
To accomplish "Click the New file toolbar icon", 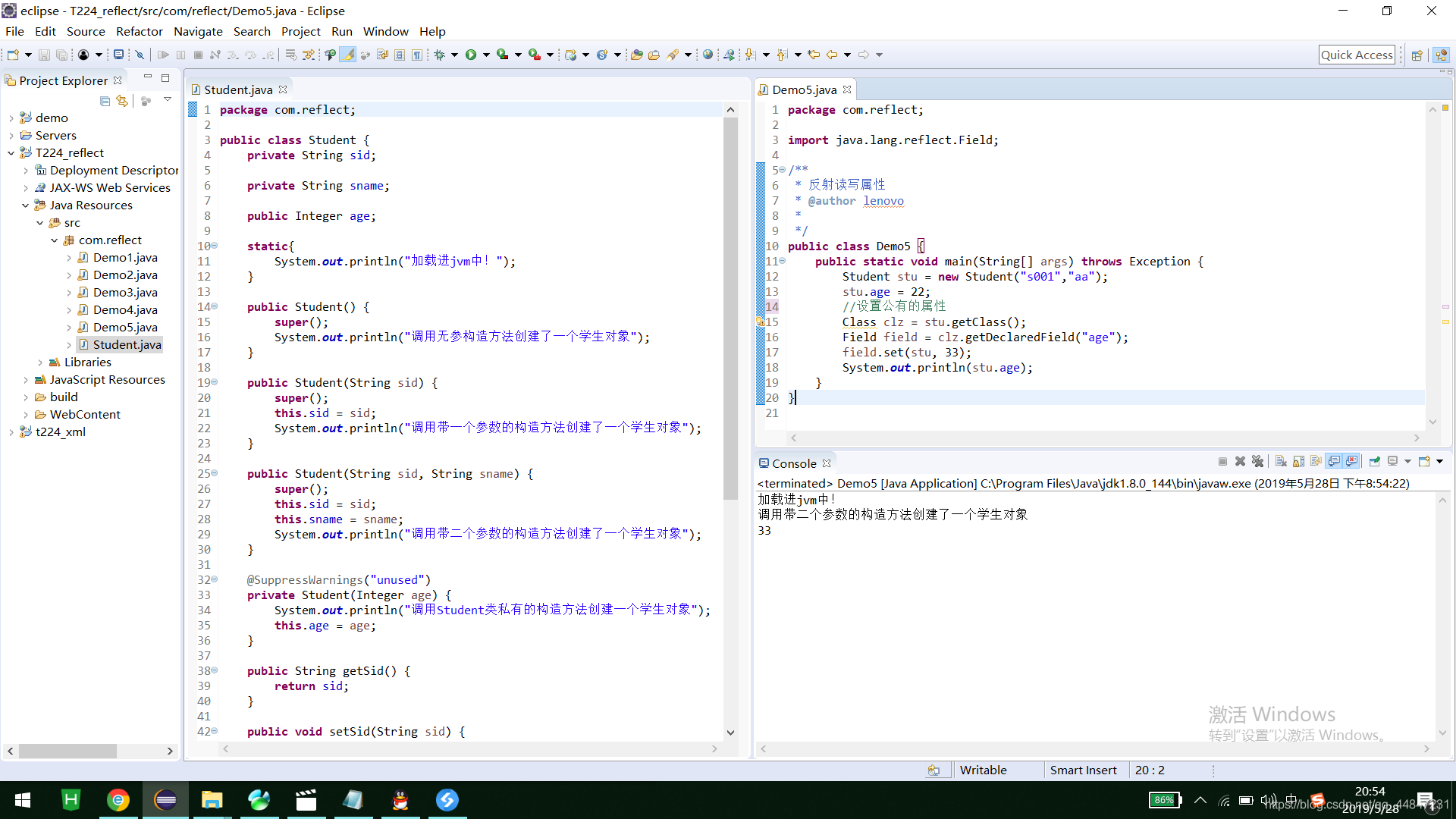I will point(13,55).
